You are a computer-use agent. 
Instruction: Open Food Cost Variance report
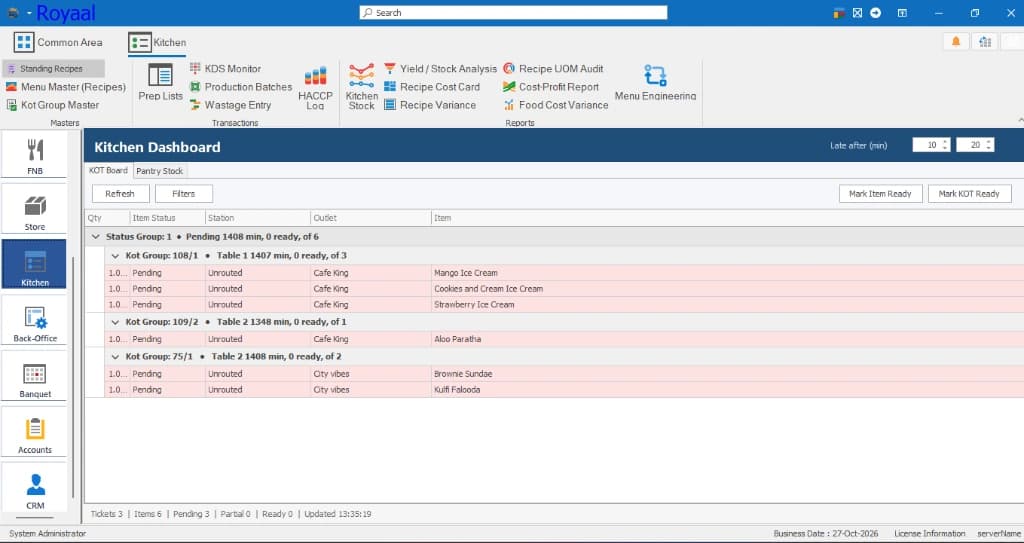point(556,105)
